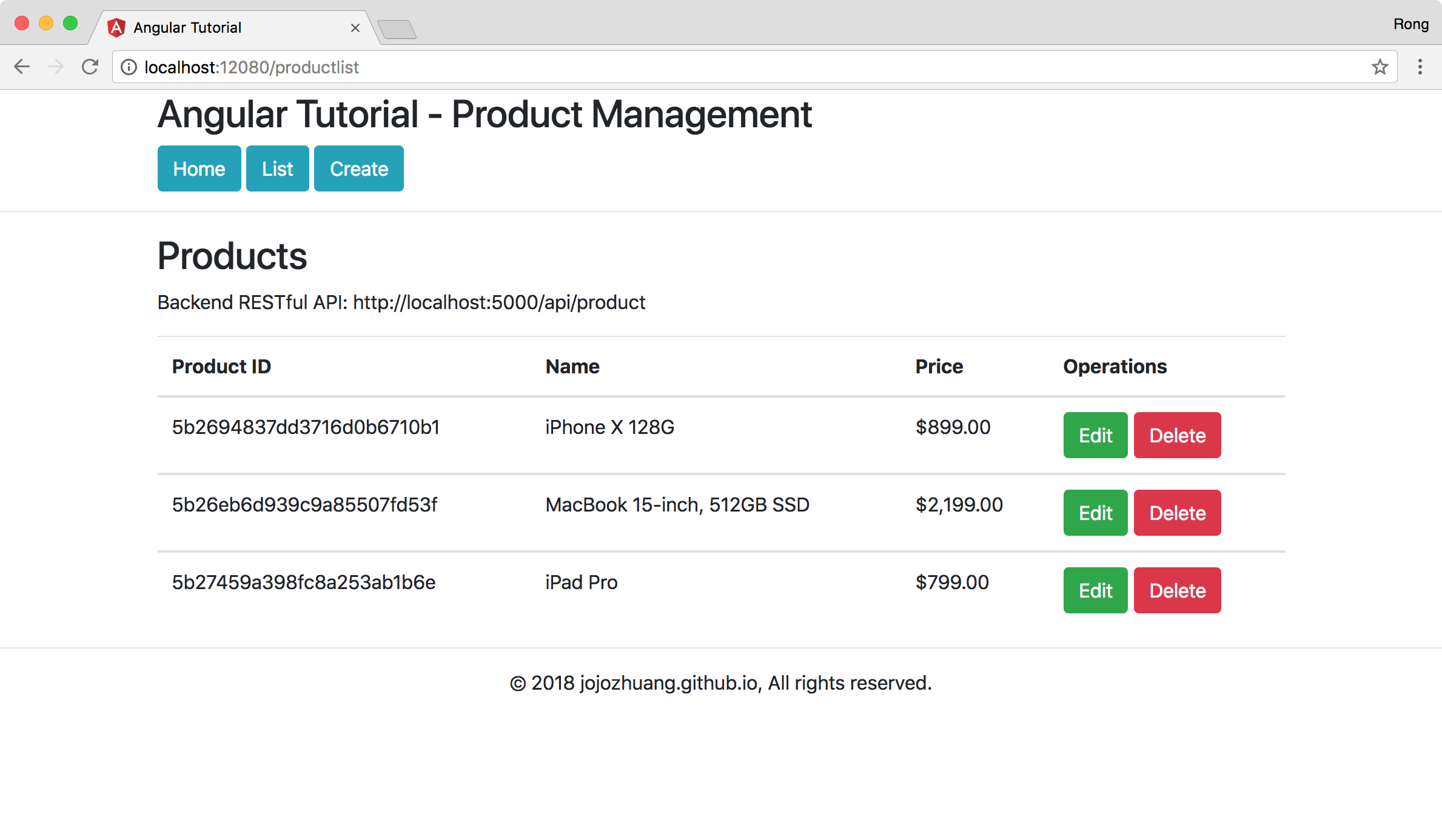The image size is (1442, 840).
Task: Click the $899.00 price cell
Action: point(953,427)
